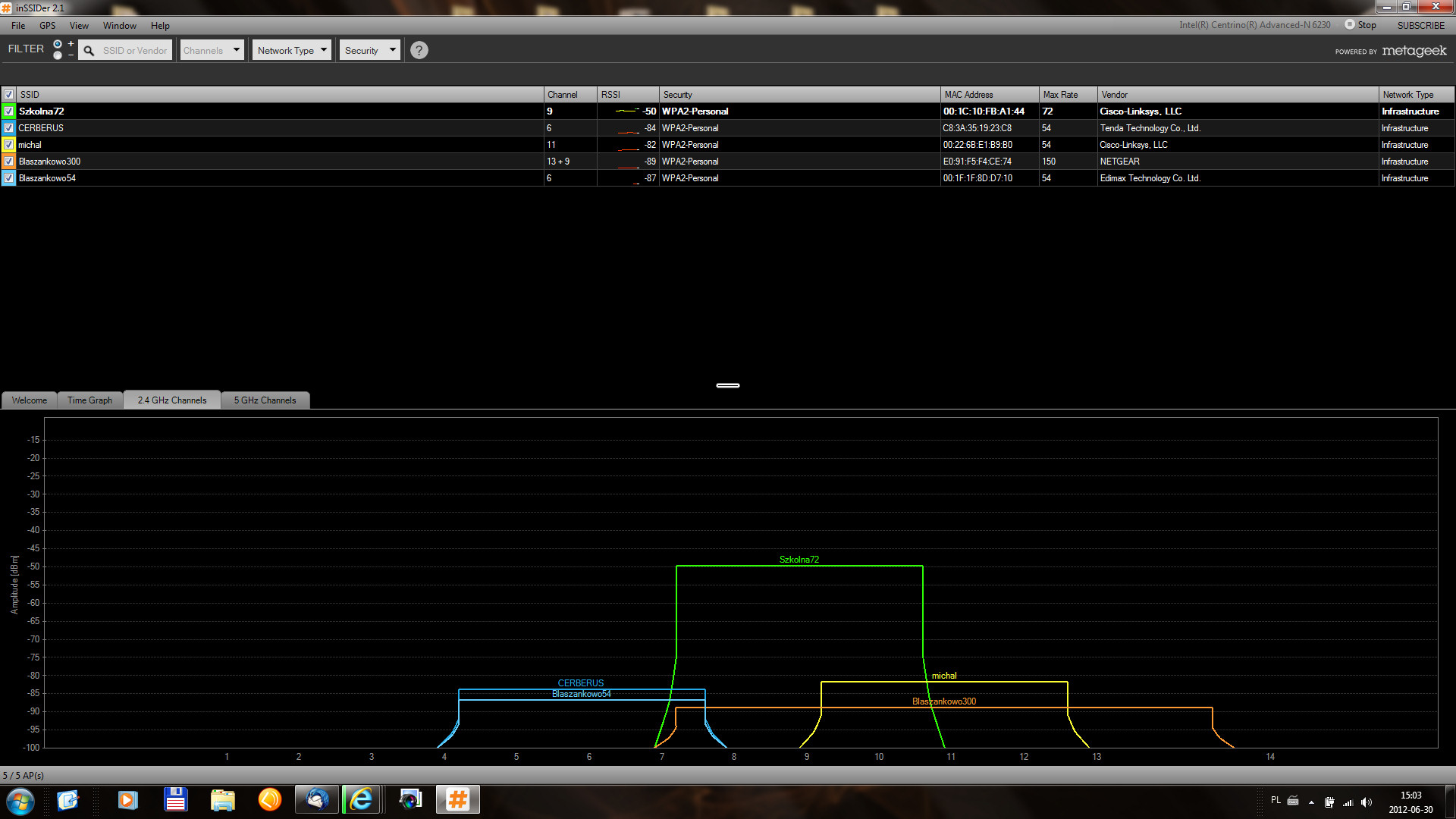Click the network signal strength tray indicator

click(1348, 802)
